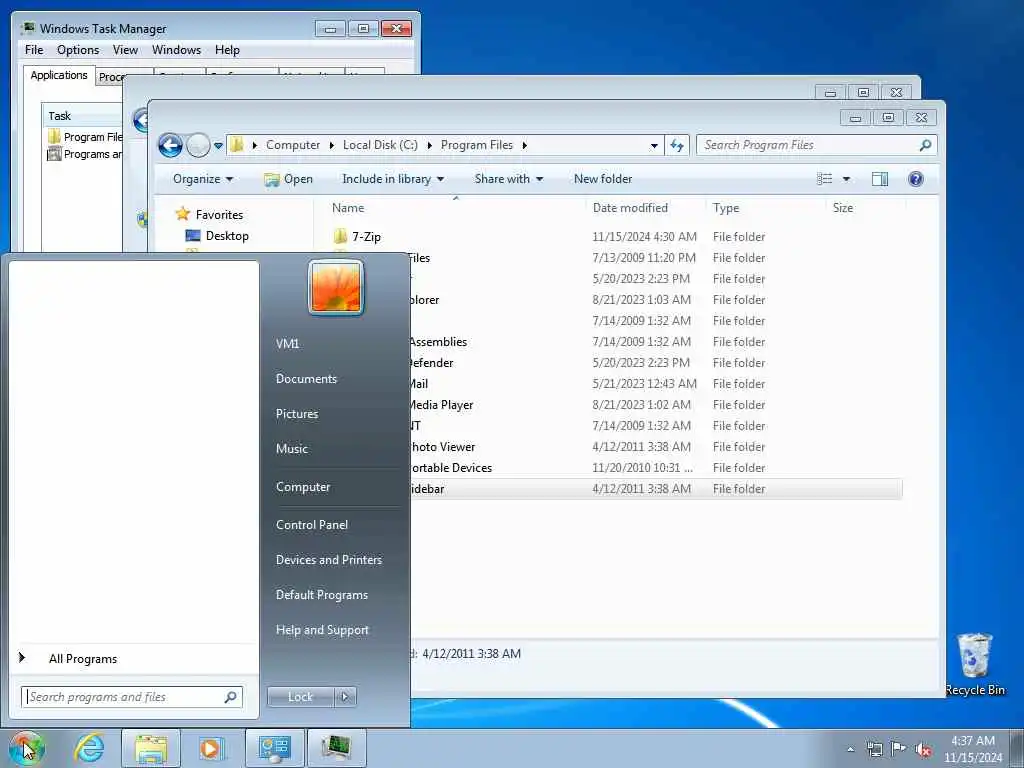Launch Internet Explorer from the taskbar
Screen dimensions: 1024x768
(89, 748)
